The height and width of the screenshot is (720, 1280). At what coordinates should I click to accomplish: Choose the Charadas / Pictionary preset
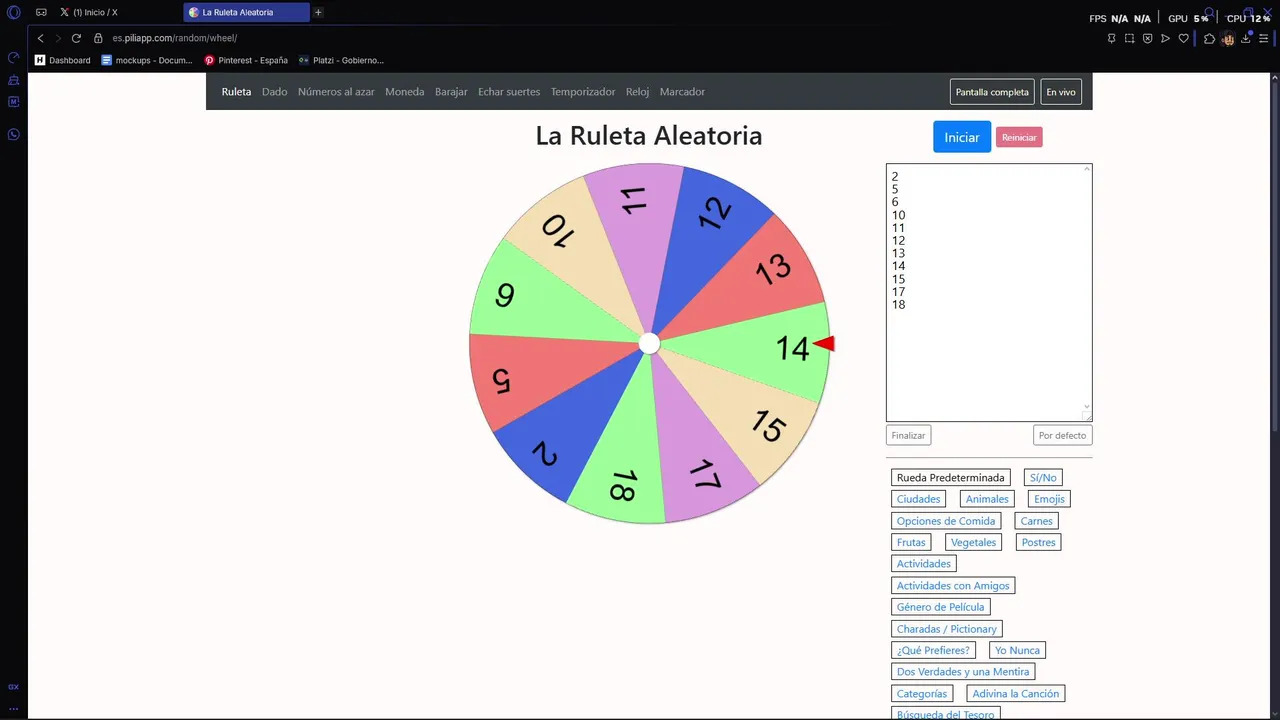pos(946,629)
